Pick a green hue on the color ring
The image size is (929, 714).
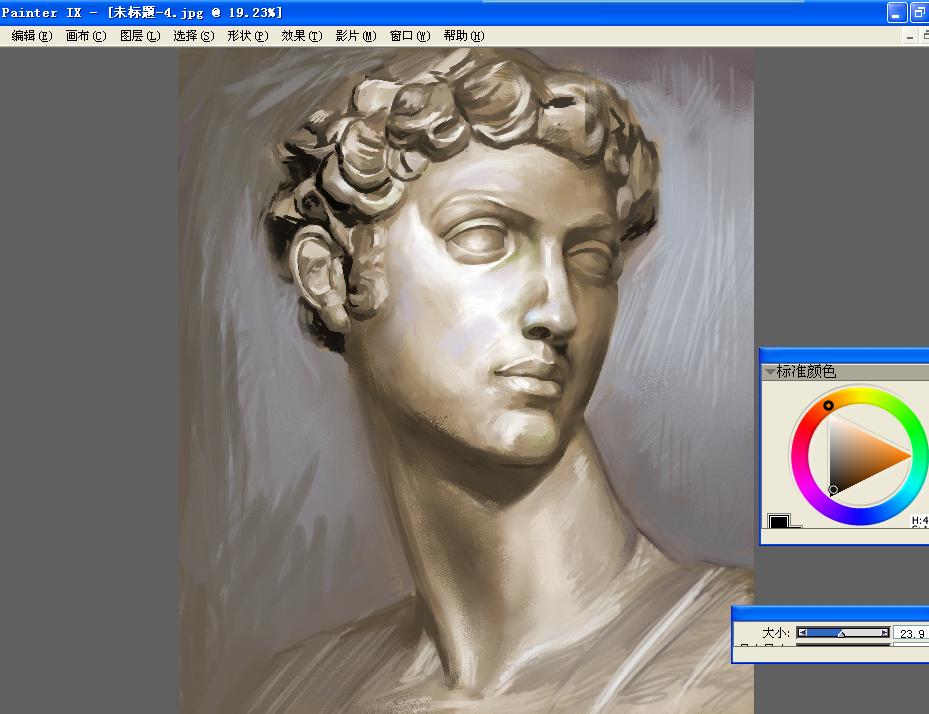point(912,424)
